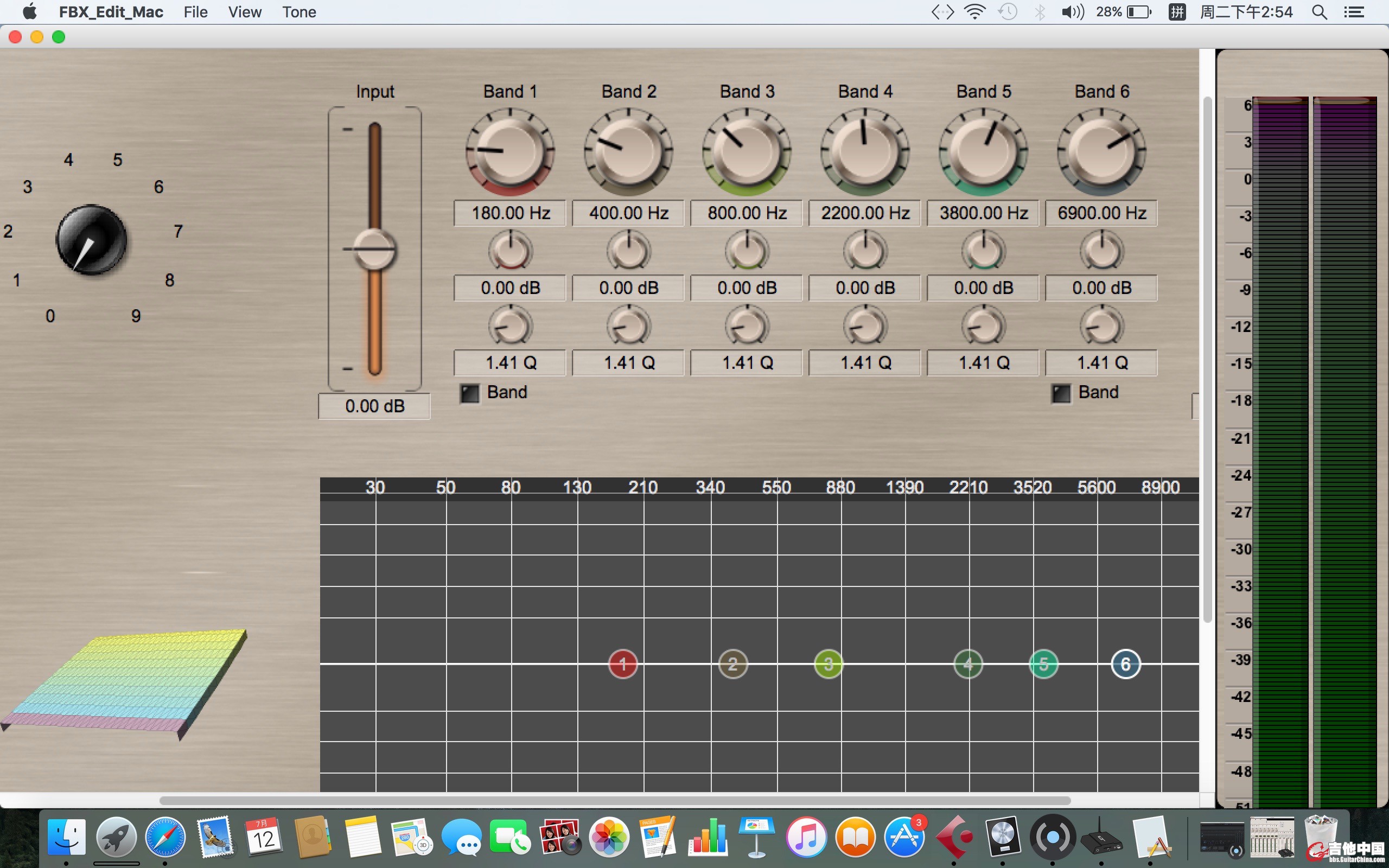Click the Input 0.00 dB value field
Image resolution: width=1389 pixels, height=868 pixels.
click(374, 406)
